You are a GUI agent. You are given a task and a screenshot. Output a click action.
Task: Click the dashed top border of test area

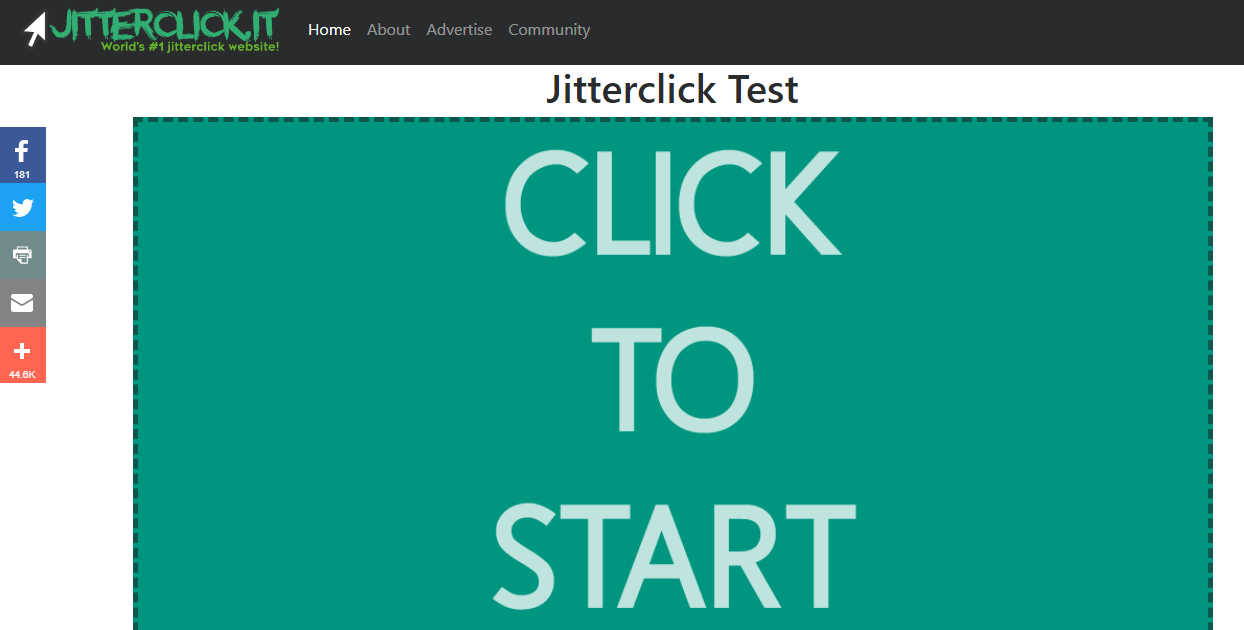pos(672,121)
